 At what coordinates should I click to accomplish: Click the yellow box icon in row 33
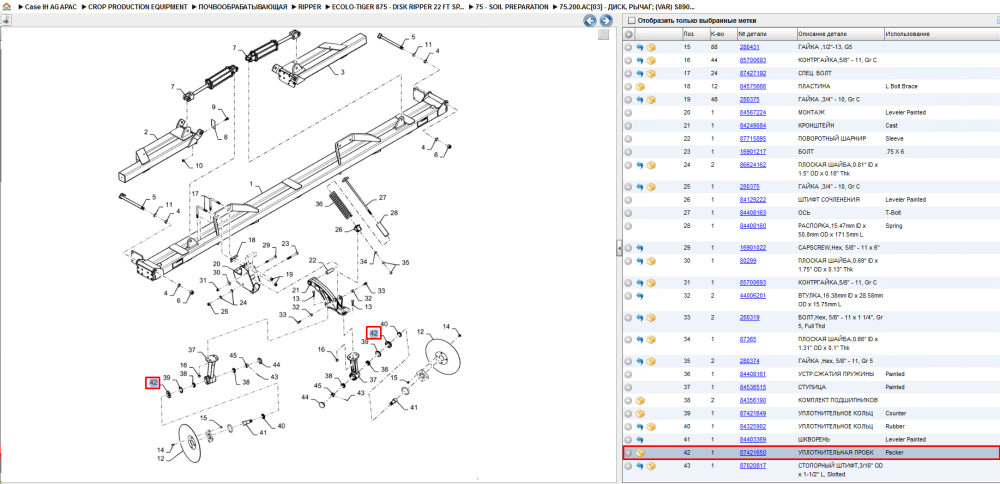[x=651, y=318]
